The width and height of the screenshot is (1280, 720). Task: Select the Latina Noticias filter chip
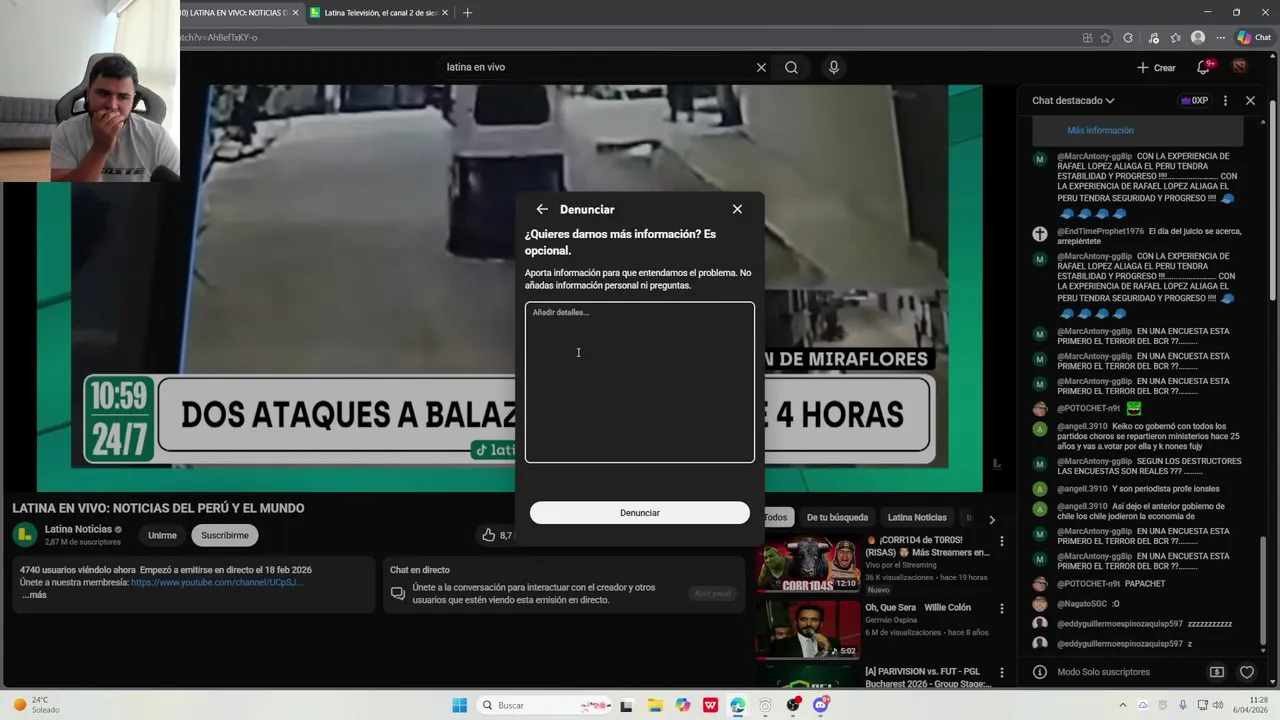pos(917,517)
